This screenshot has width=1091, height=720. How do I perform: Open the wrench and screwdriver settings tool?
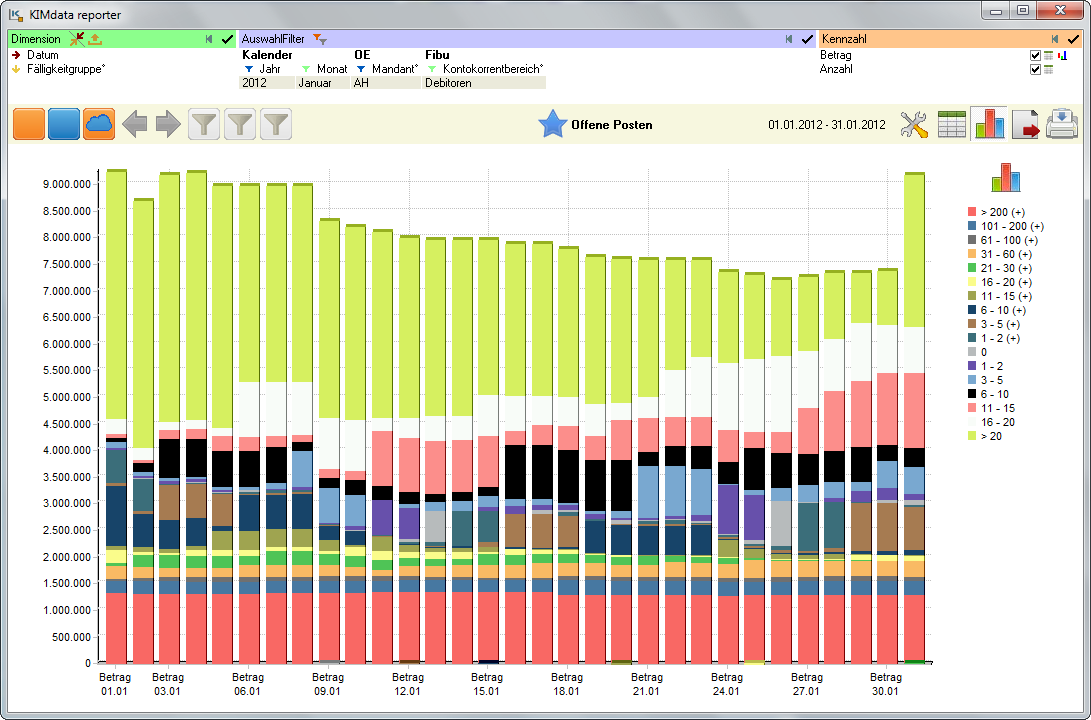point(914,124)
